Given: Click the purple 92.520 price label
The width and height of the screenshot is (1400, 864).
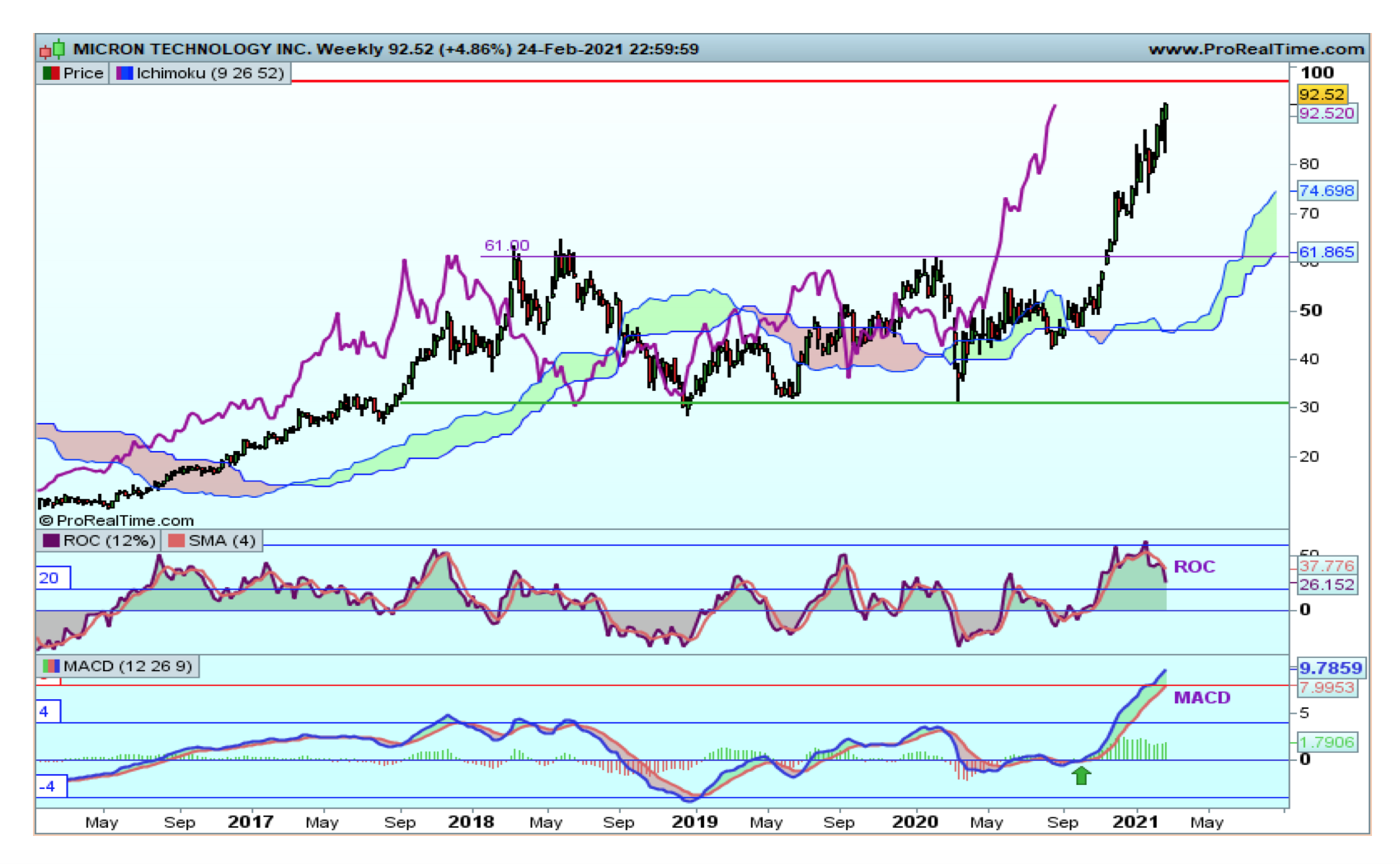Looking at the screenshot, I should 1327,114.
